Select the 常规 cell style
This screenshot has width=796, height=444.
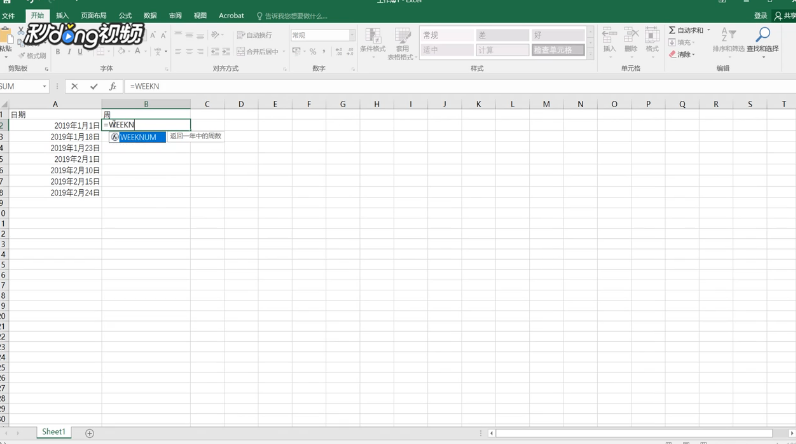(x=447, y=35)
